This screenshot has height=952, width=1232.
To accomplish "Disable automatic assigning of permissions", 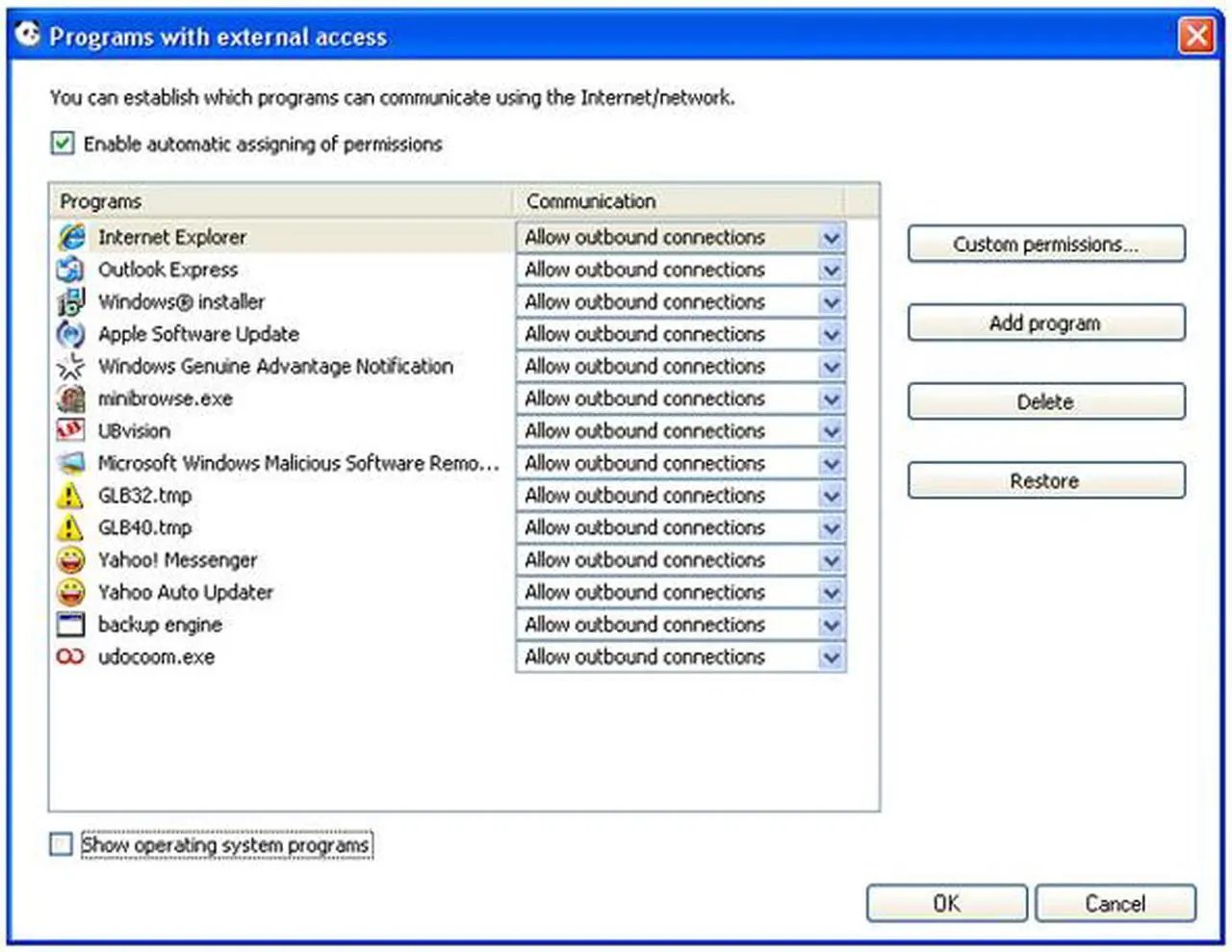I will (x=62, y=144).
